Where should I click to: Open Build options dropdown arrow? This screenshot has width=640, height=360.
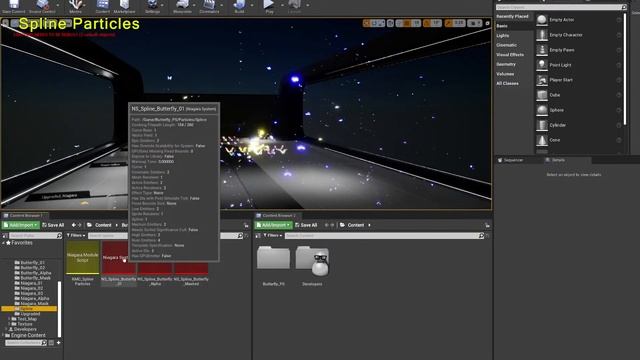tap(252, 6)
